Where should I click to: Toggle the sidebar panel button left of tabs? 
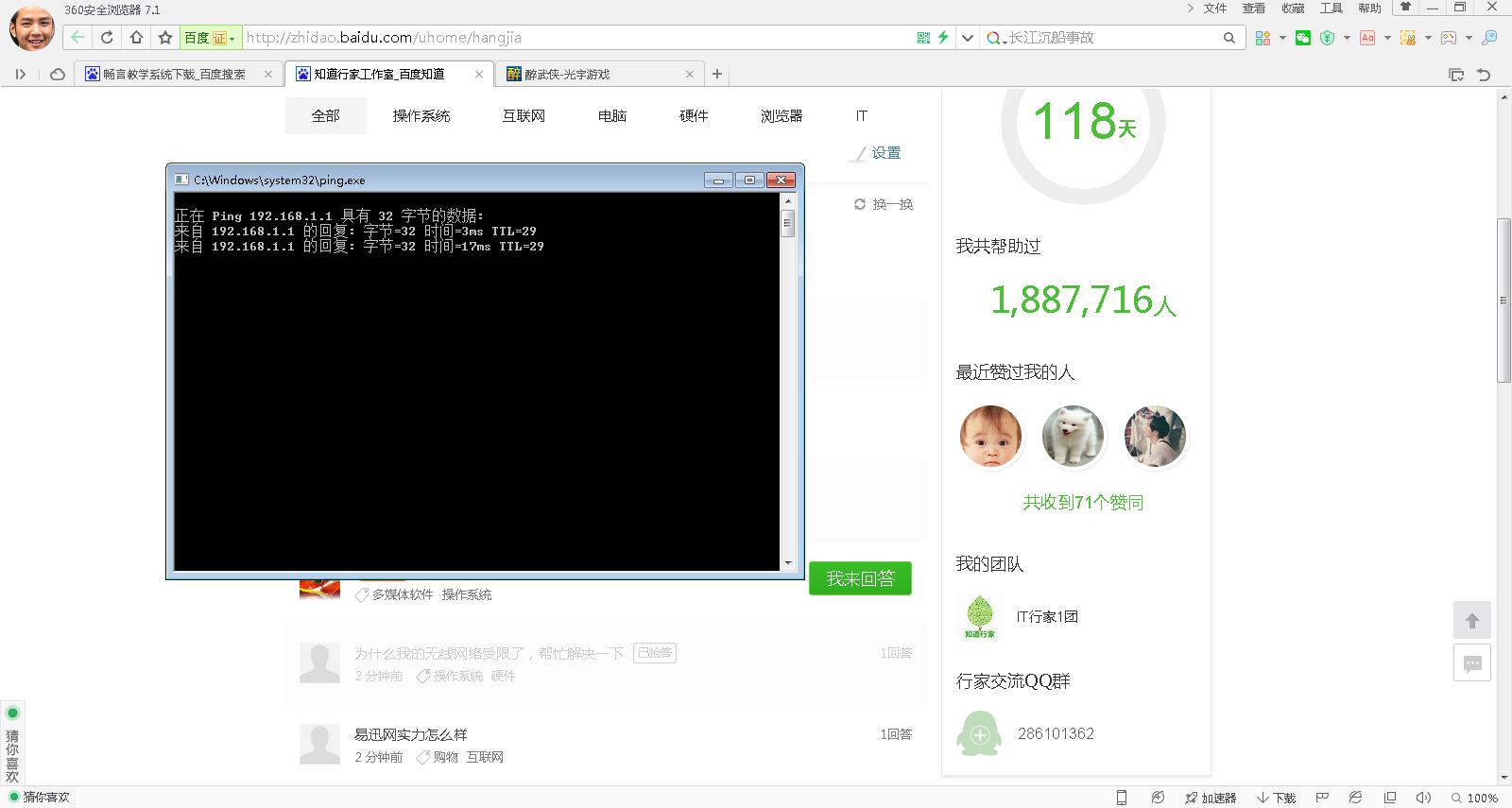(21, 74)
